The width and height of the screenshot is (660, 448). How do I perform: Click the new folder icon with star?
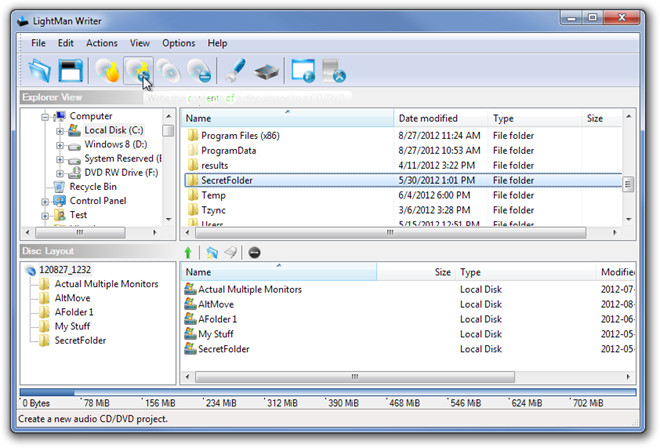click(212, 253)
